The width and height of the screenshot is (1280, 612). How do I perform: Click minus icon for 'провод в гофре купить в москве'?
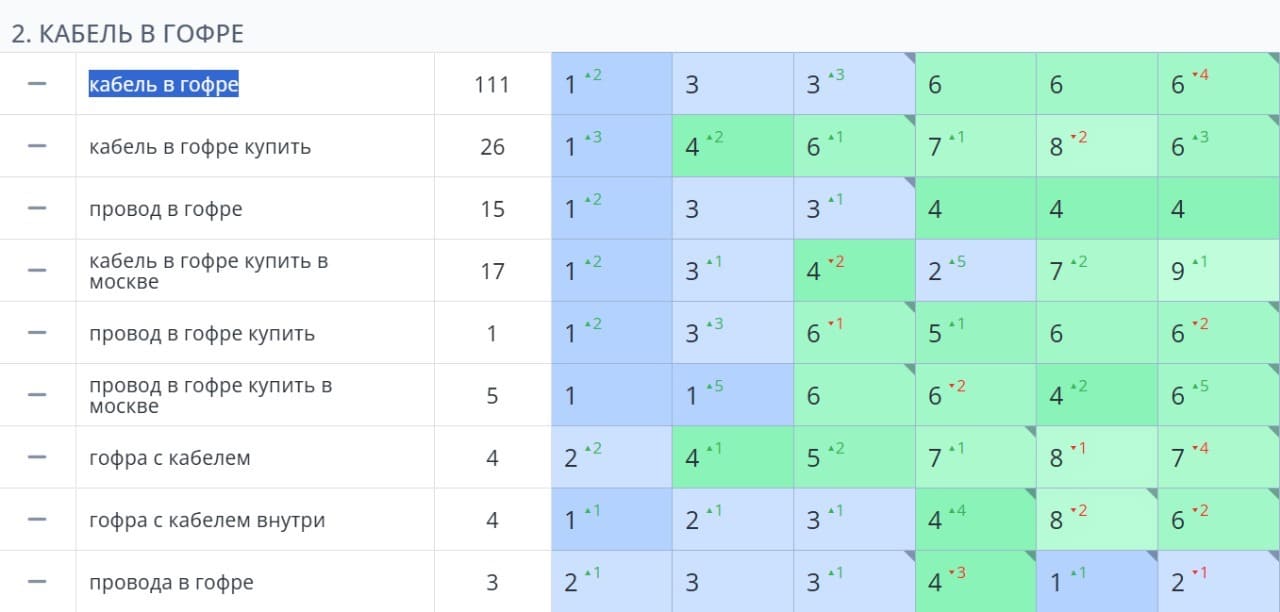point(37,395)
